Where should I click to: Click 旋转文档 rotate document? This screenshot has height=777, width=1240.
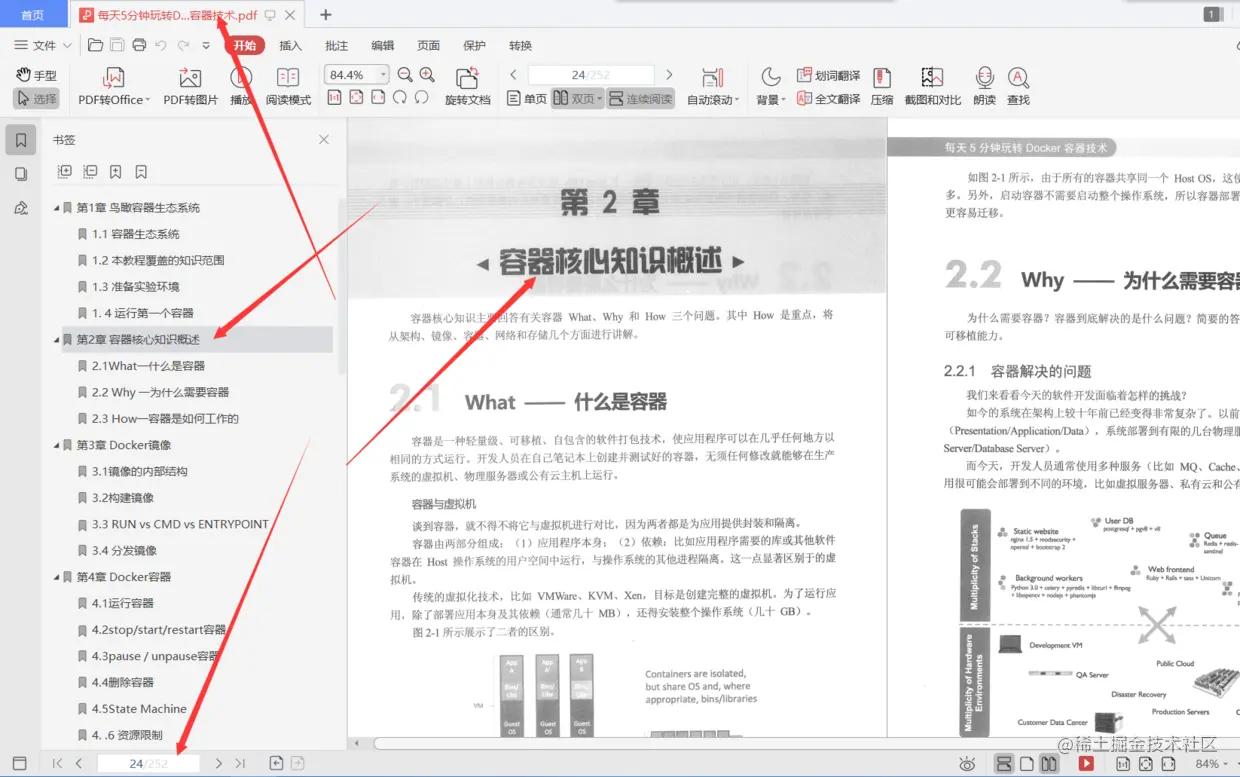[467, 87]
